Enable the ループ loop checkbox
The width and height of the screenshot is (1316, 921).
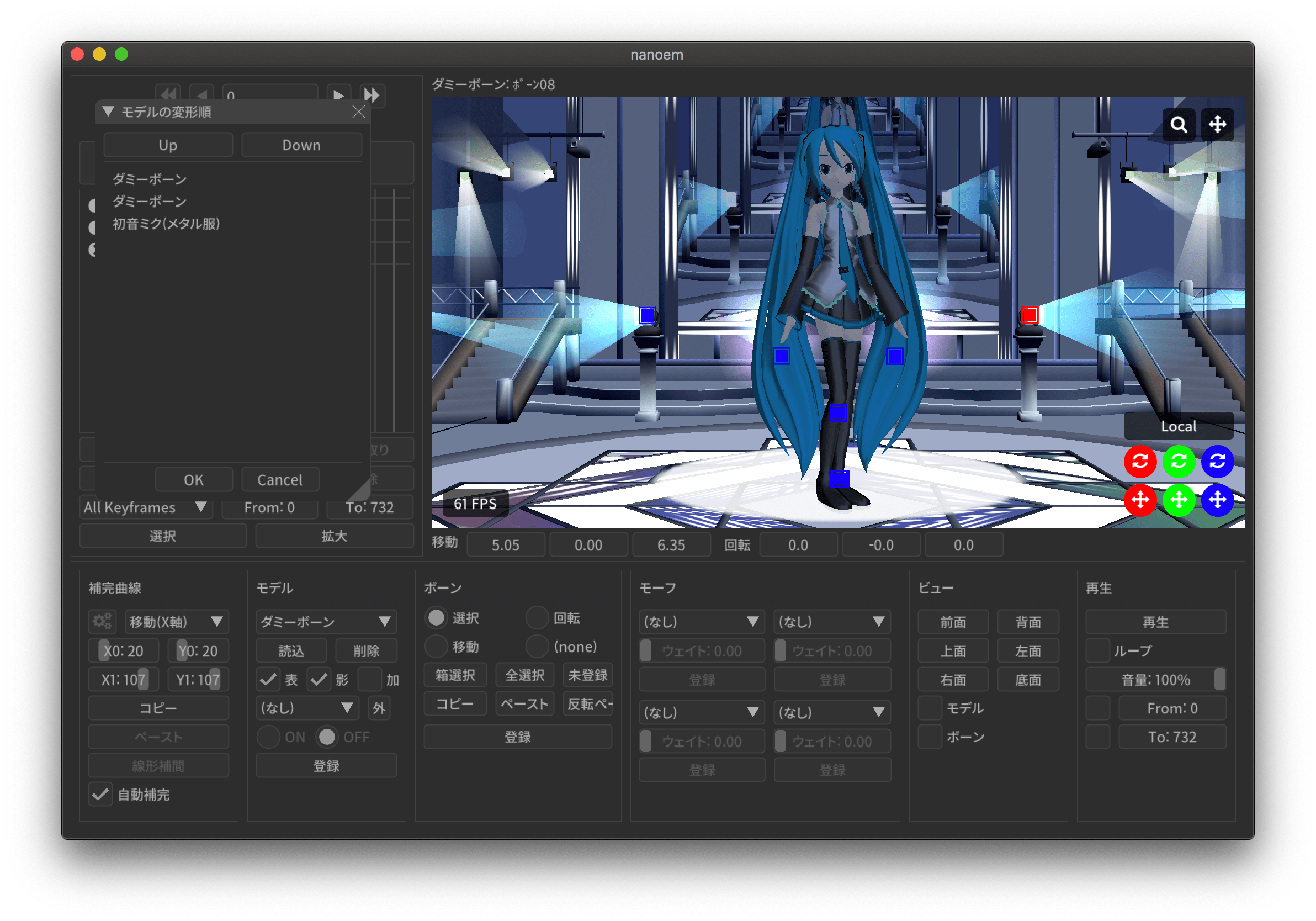point(1097,651)
